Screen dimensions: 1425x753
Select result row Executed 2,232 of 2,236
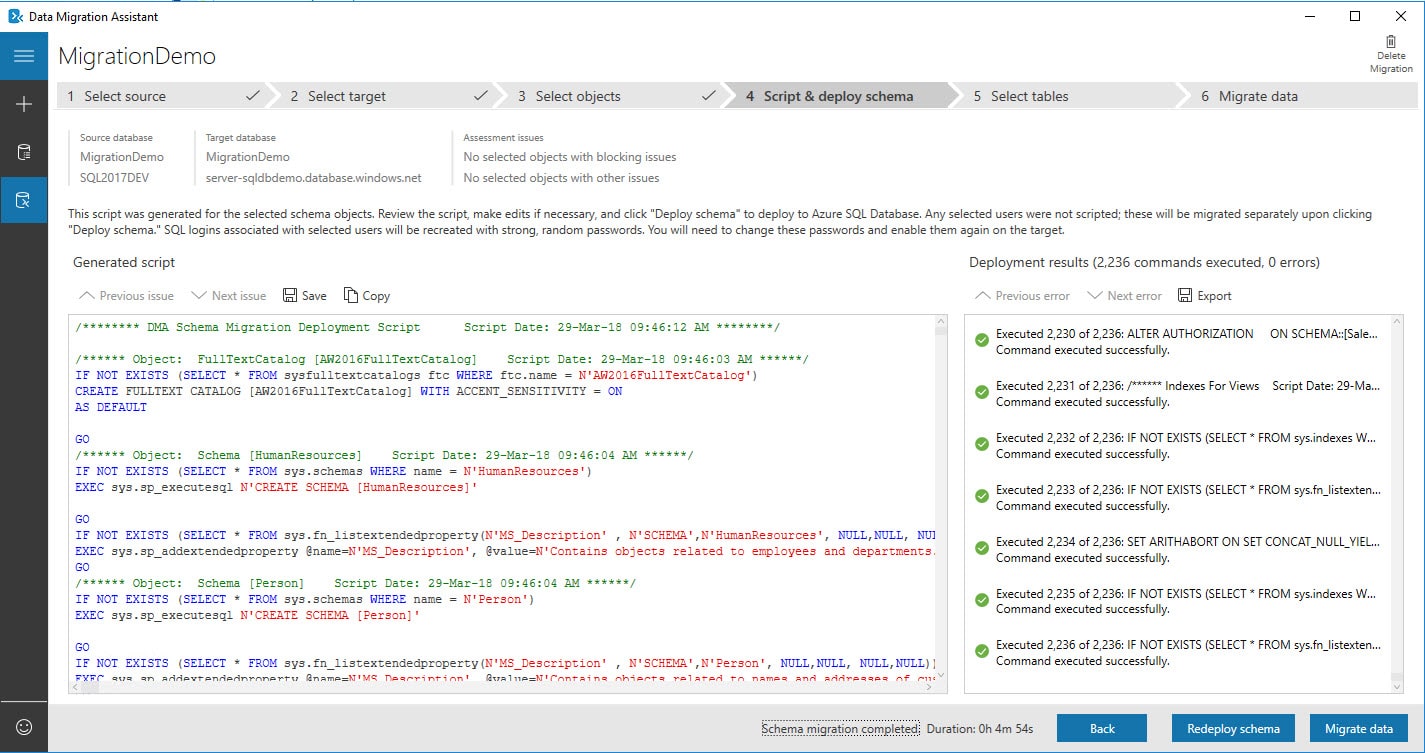coord(1180,446)
